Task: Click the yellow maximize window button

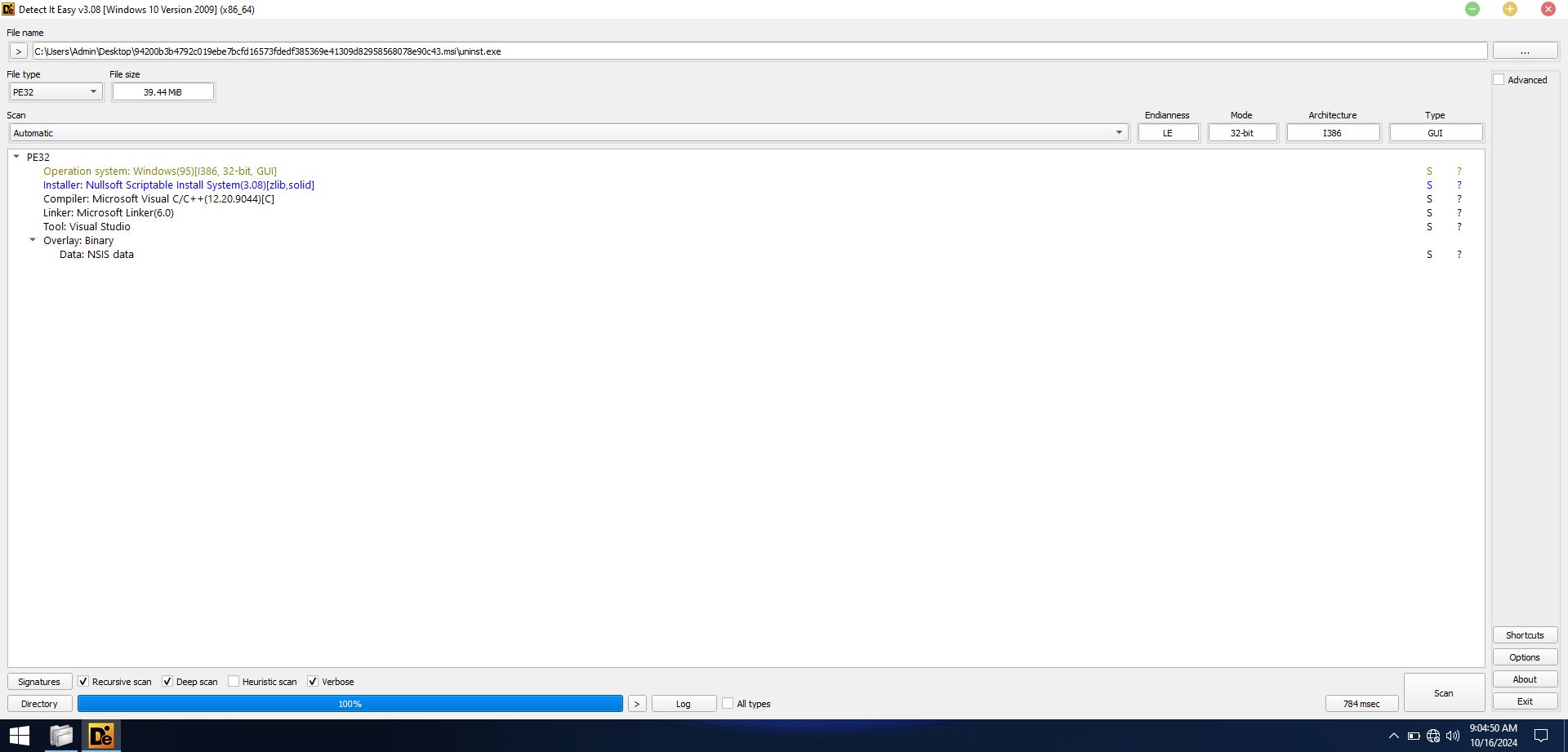Action: point(1510,9)
